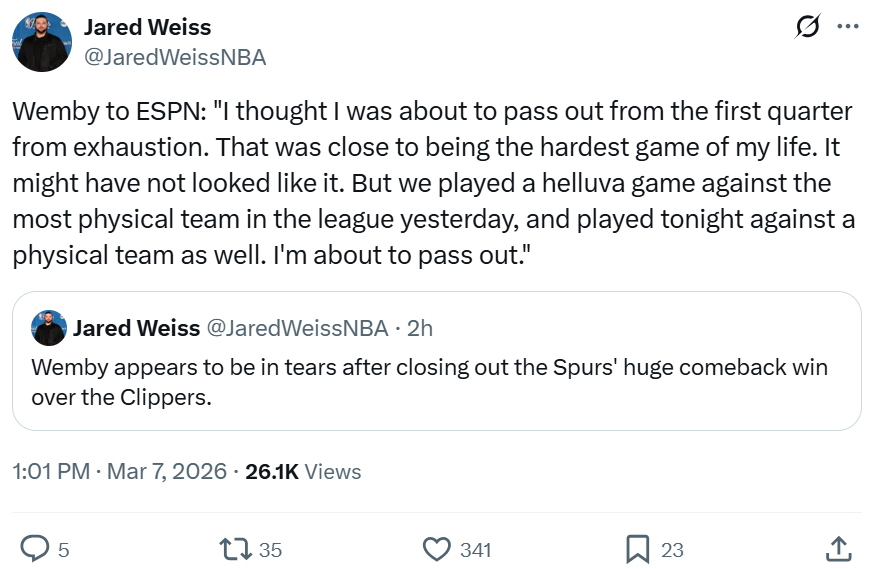
Task: Open the share tweet icon
Action: click(x=838, y=548)
